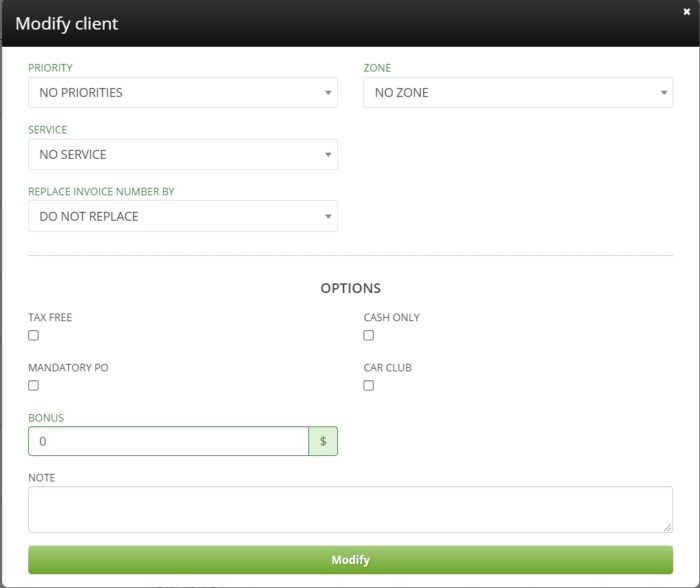Check the Mandatory PO checkbox
Screen dimensions: 700x588
[34, 386]
